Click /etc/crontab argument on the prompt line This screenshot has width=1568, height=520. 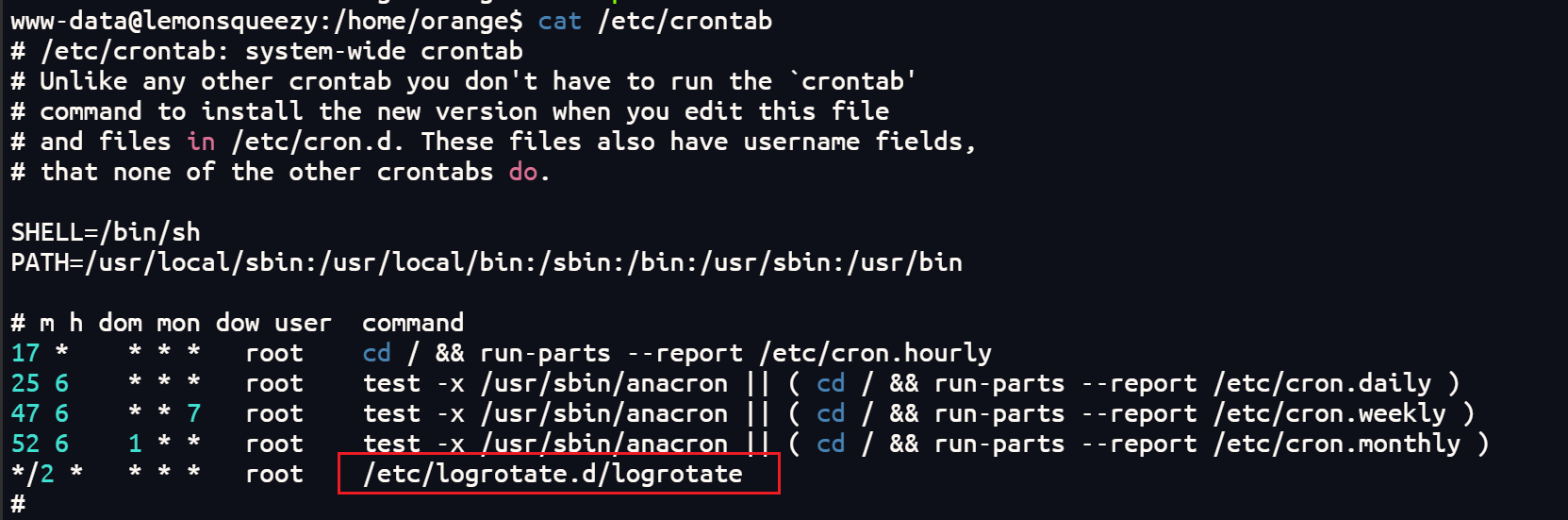coord(685,21)
